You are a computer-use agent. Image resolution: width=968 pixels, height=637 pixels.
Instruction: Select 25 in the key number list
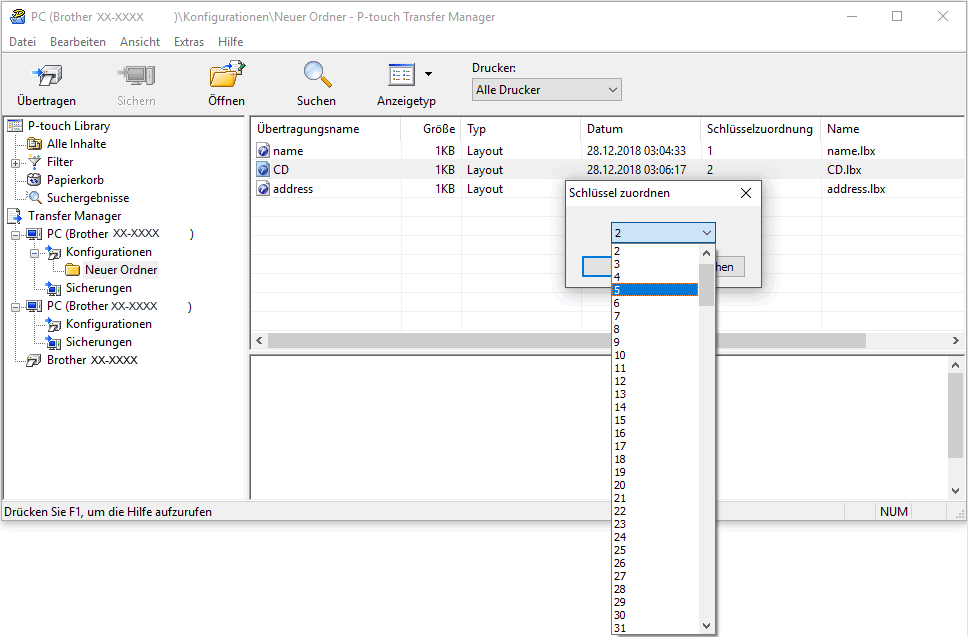(x=655, y=550)
